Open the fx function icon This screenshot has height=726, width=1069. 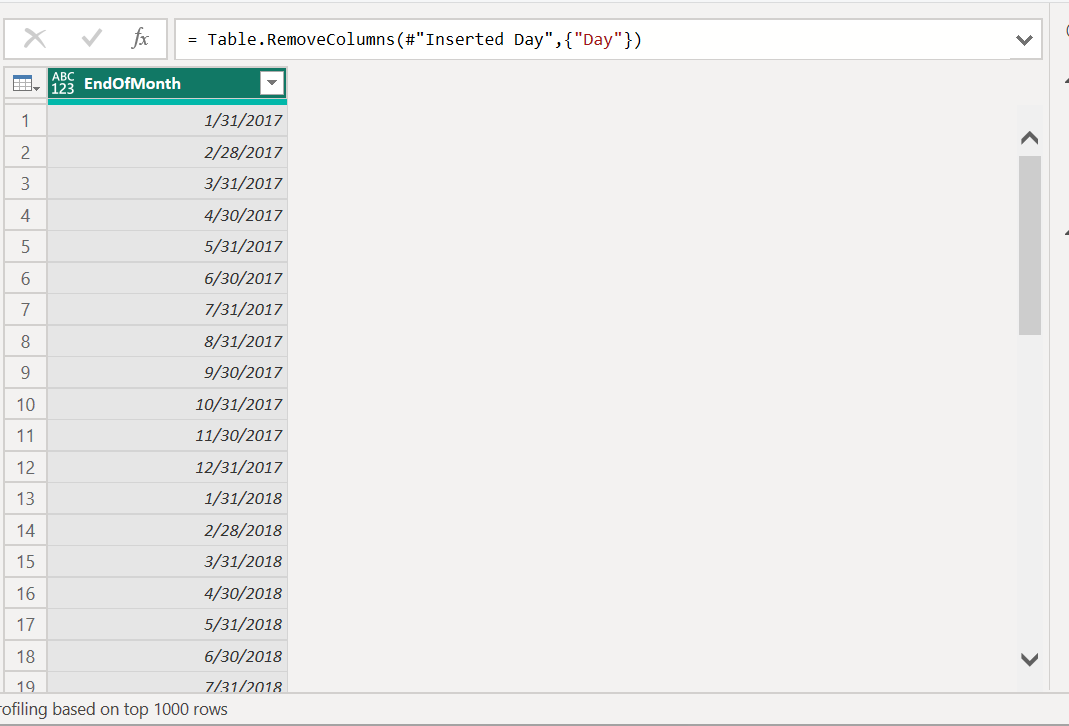click(x=140, y=39)
